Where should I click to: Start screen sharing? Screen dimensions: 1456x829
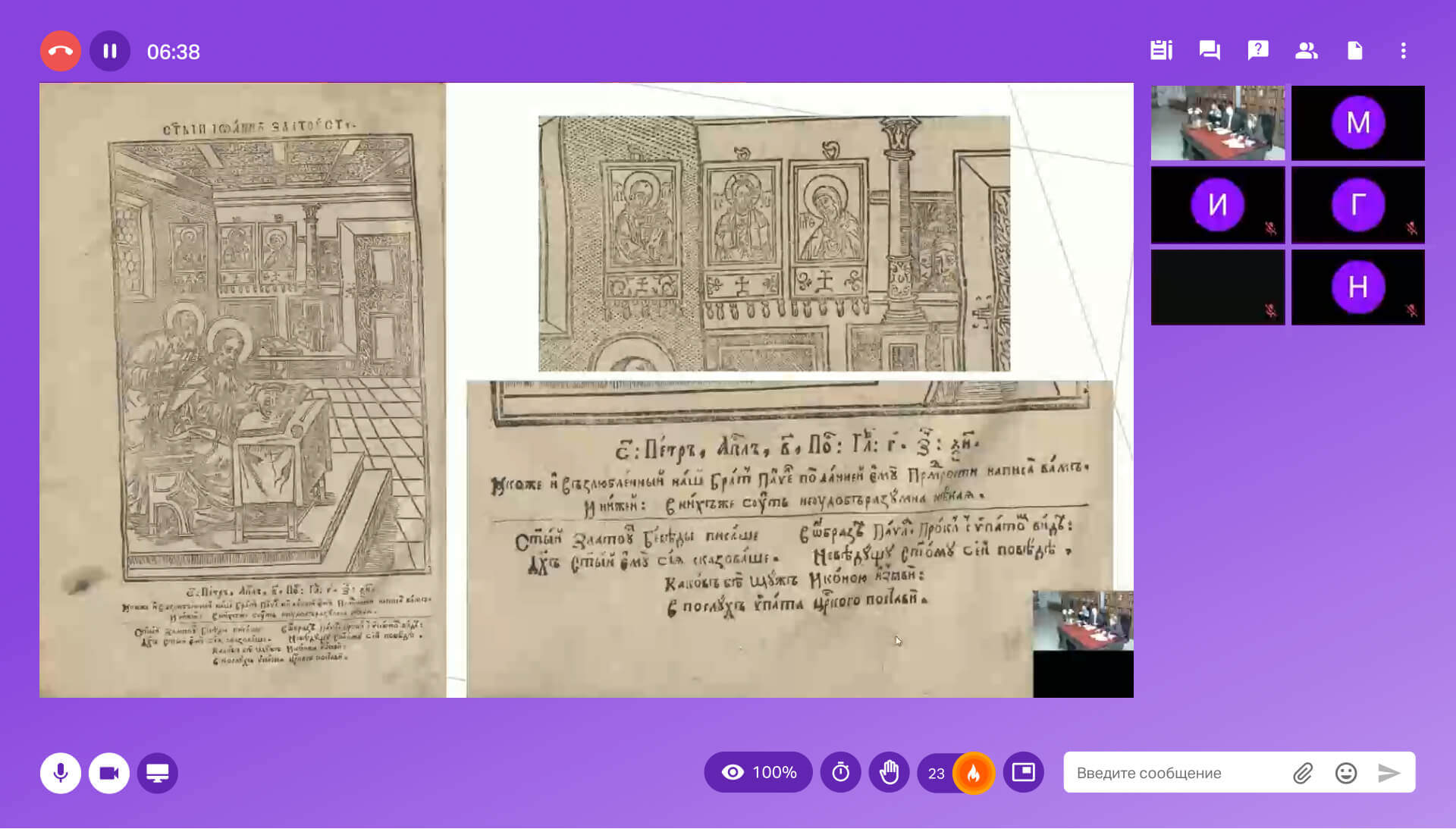(158, 773)
